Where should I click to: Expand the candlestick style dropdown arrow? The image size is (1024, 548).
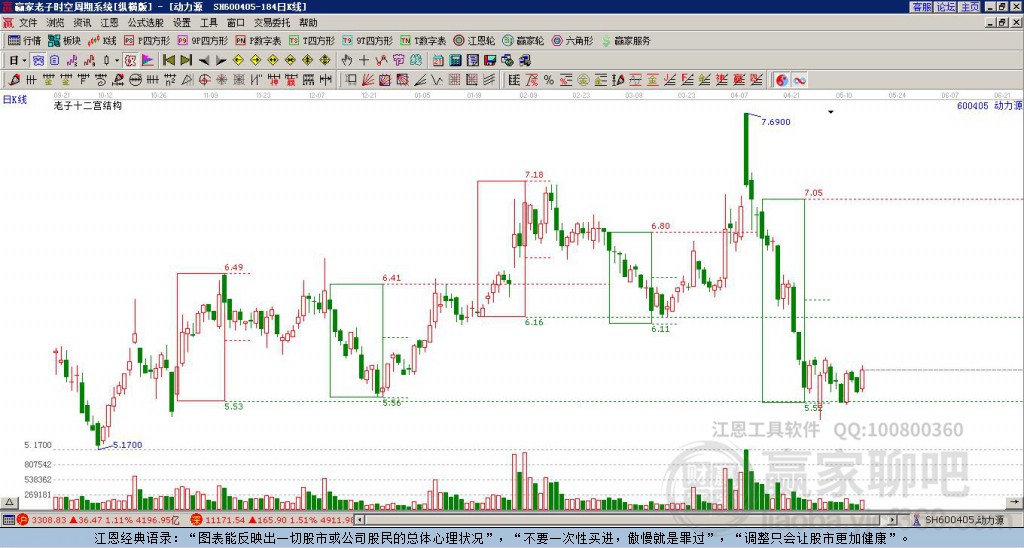click(x=117, y=60)
